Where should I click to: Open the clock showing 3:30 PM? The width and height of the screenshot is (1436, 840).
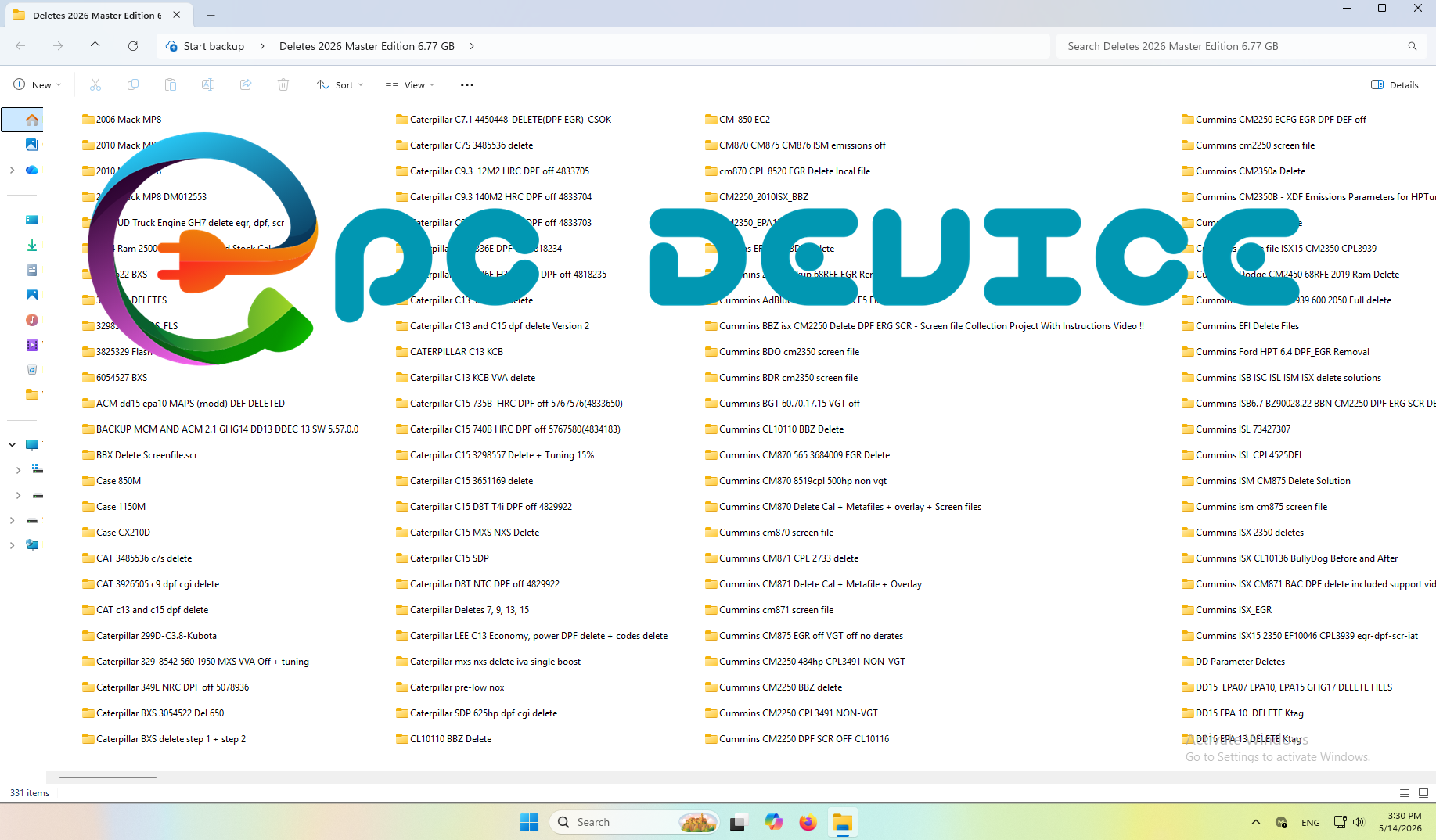pos(1400,822)
